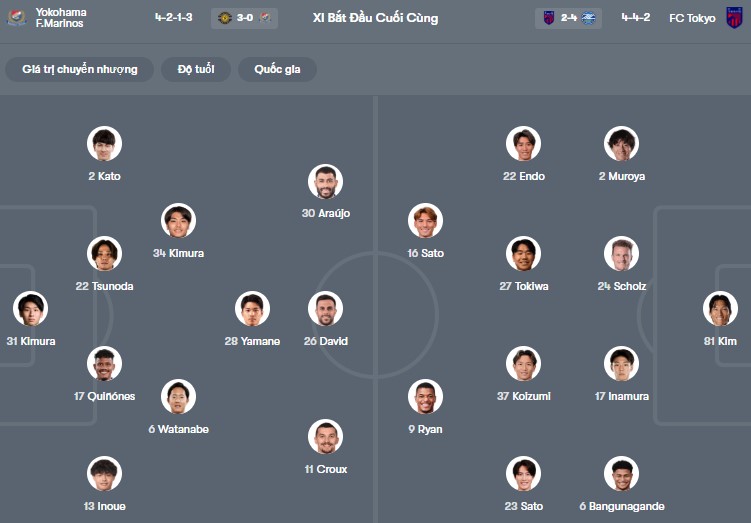Click 6 Bangunagande player photo
The width and height of the screenshot is (751, 523).
(621, 474)
